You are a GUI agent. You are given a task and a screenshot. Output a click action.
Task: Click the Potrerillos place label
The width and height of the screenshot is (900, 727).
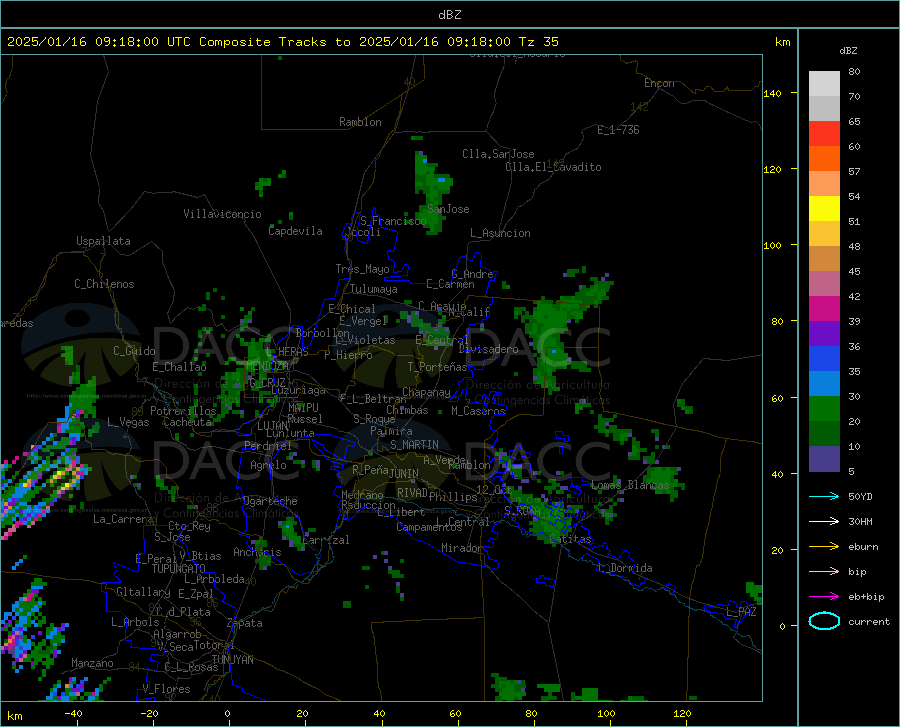tap(183, 411)
